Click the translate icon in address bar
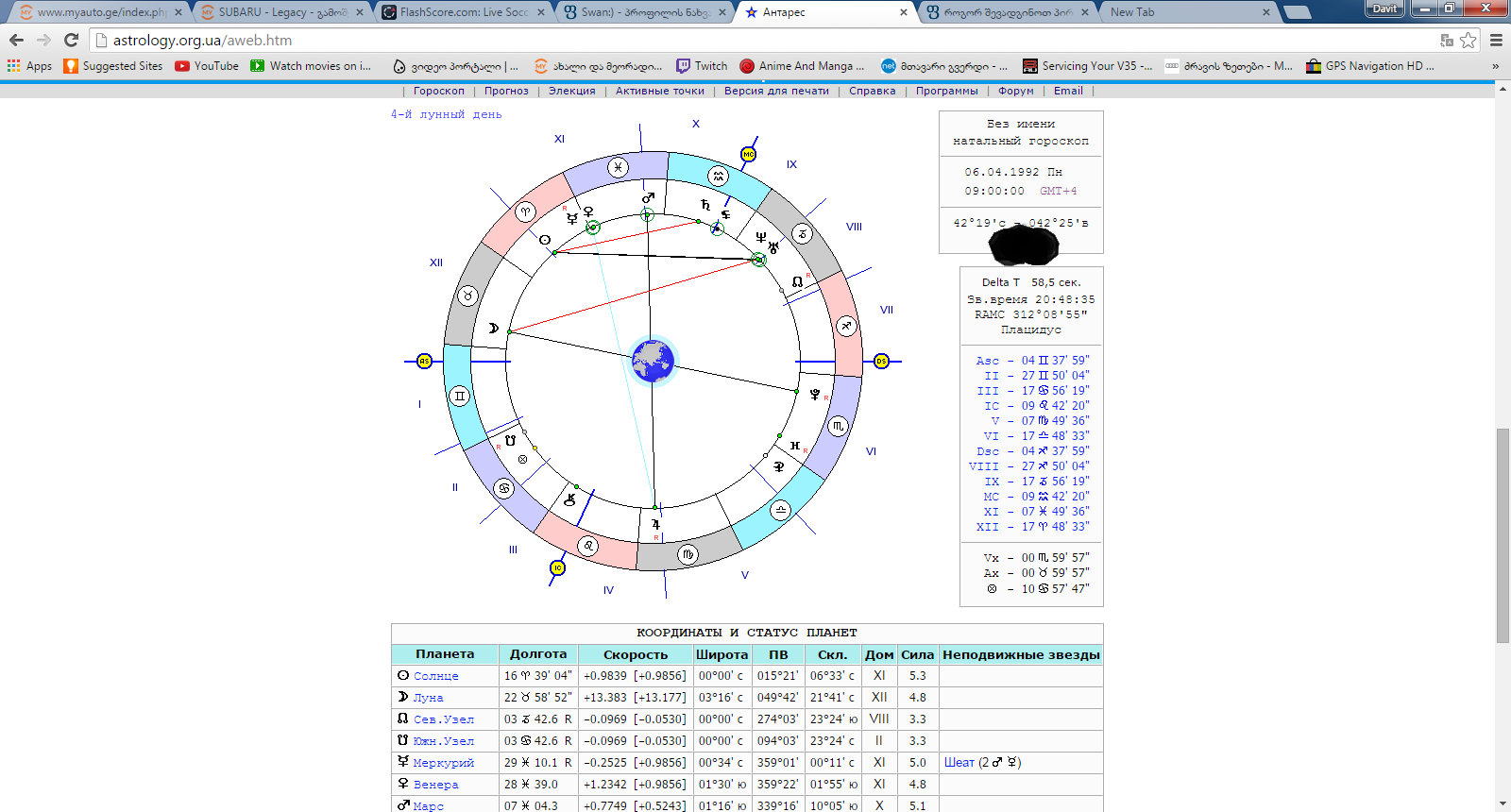The width and height of the screenshot is (1511, 812). [1446, 40]
